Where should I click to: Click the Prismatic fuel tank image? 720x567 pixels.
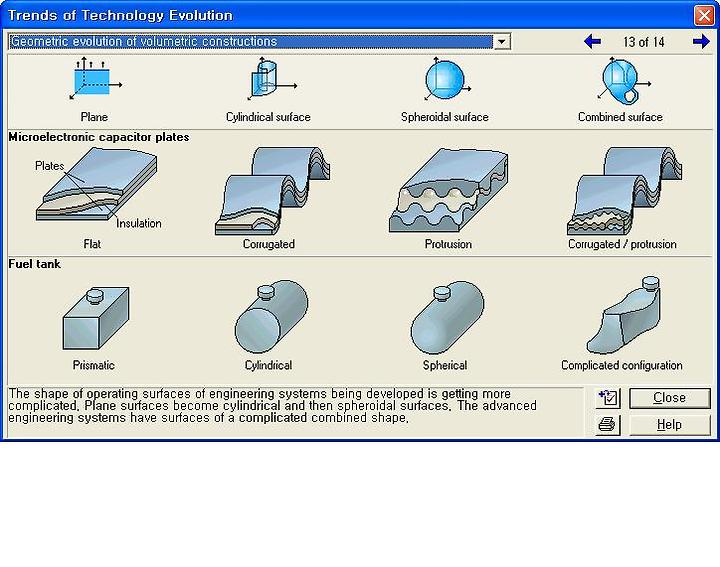tap(96, 319)
